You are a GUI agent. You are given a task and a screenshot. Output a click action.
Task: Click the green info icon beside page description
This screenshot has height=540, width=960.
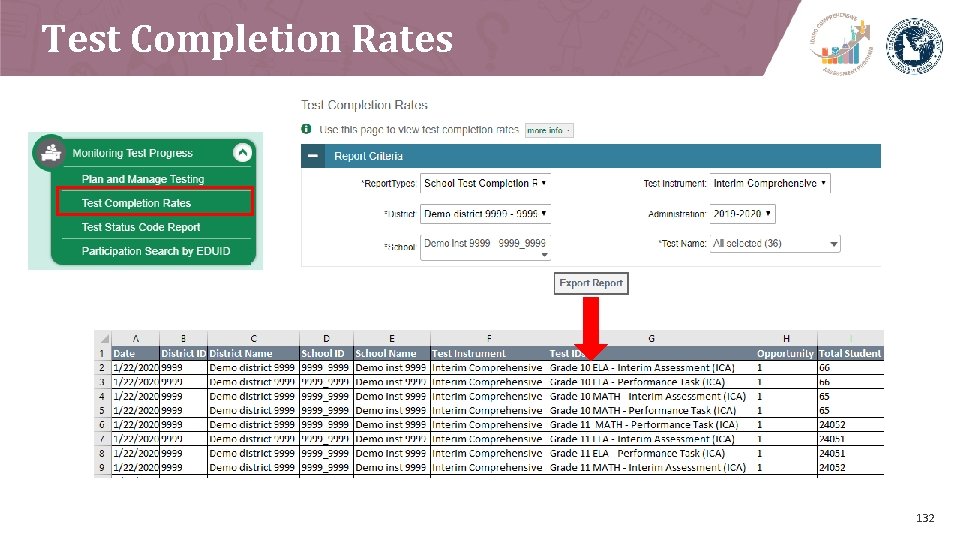click(306, 129)
